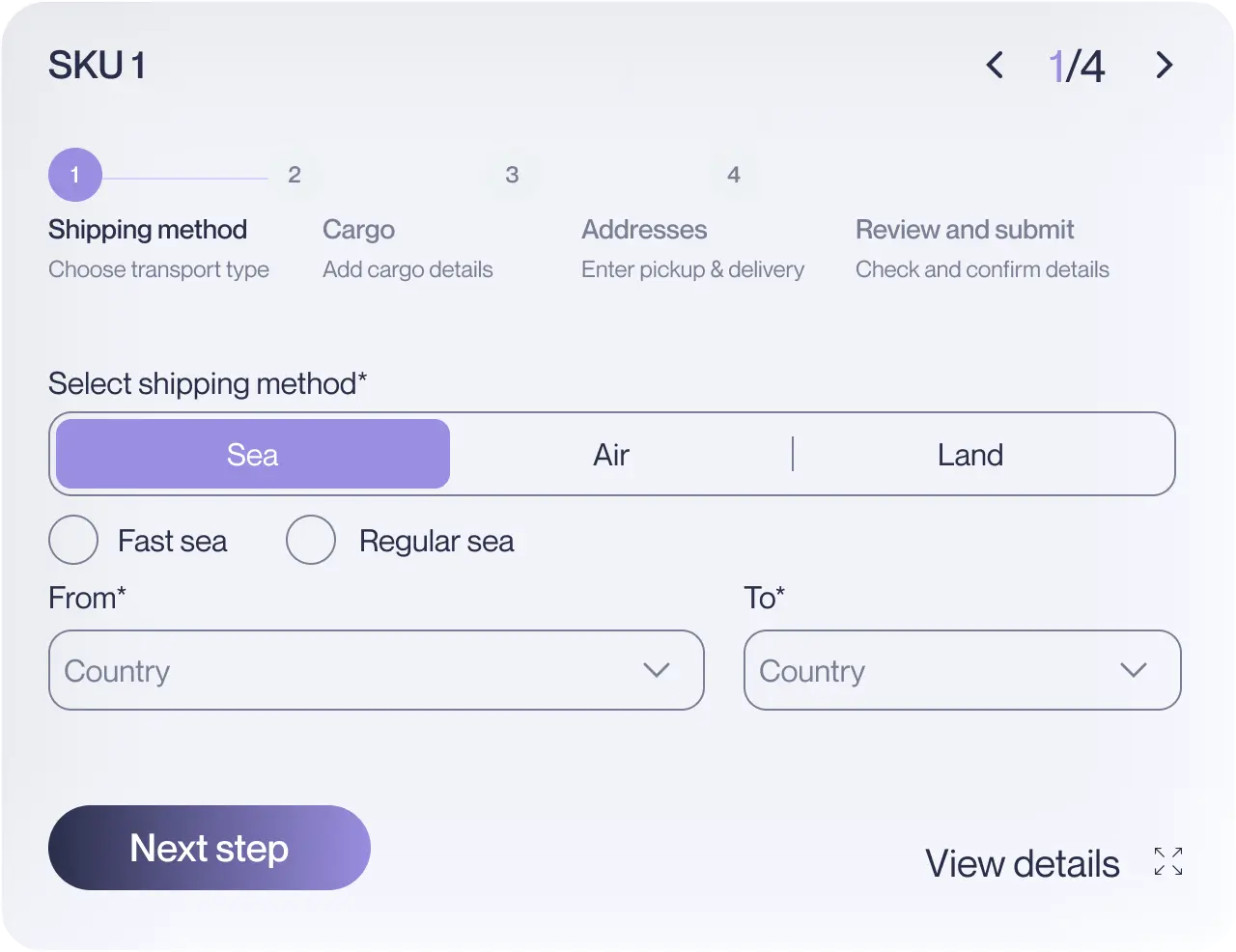Click the step 3 number indicator
The height and width of the screenshot is (952, 1236).
512,175
